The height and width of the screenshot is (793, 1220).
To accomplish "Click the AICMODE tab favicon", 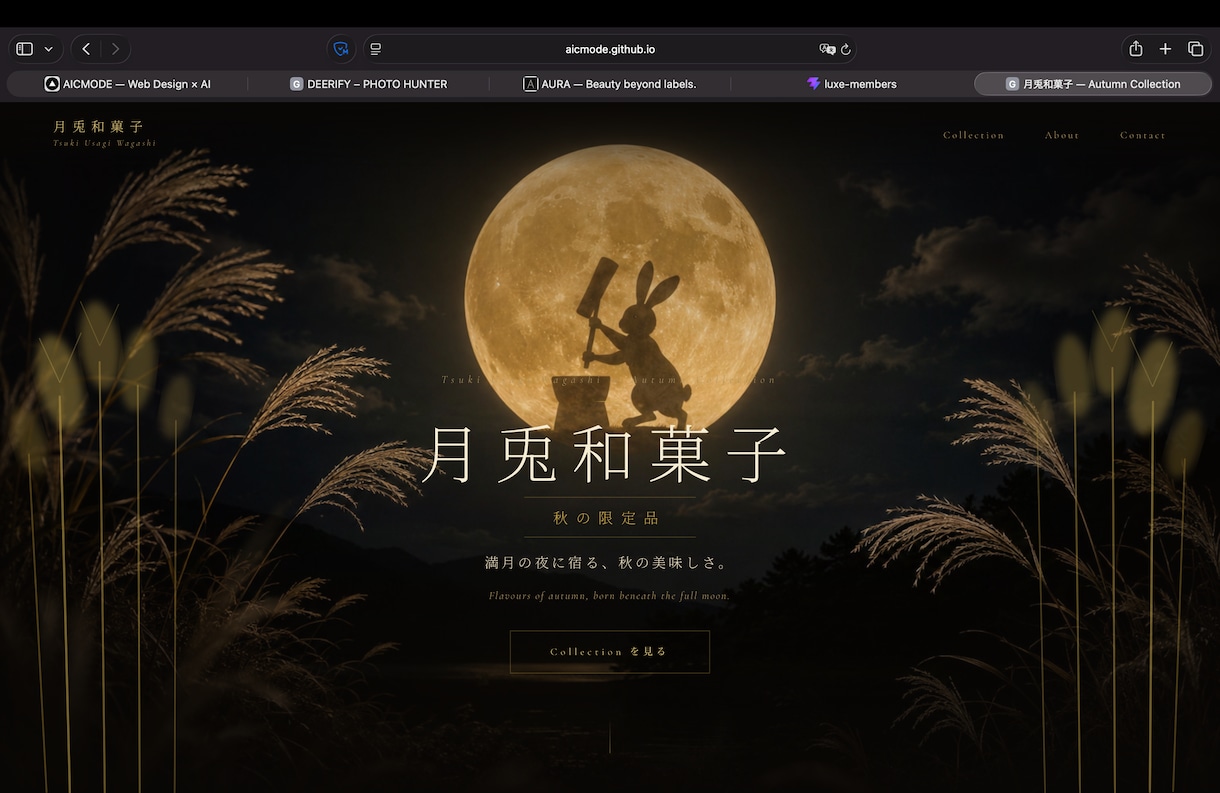I will tap(52, 84).
